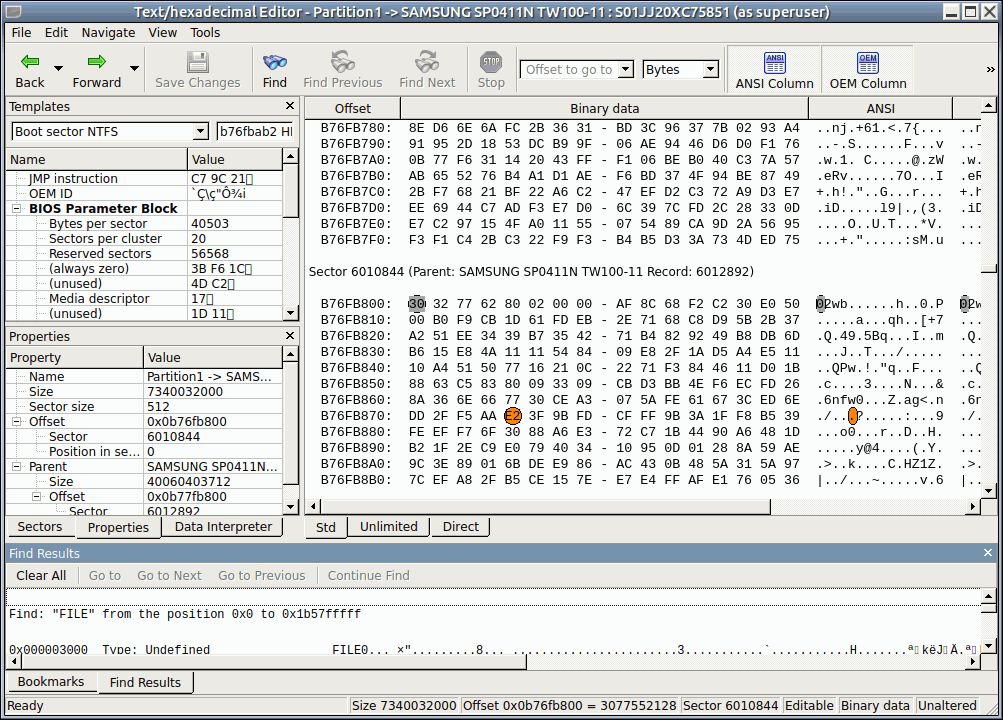
Task: Collapse the BIOS Parameter Block node
Action: pos(17,208)
